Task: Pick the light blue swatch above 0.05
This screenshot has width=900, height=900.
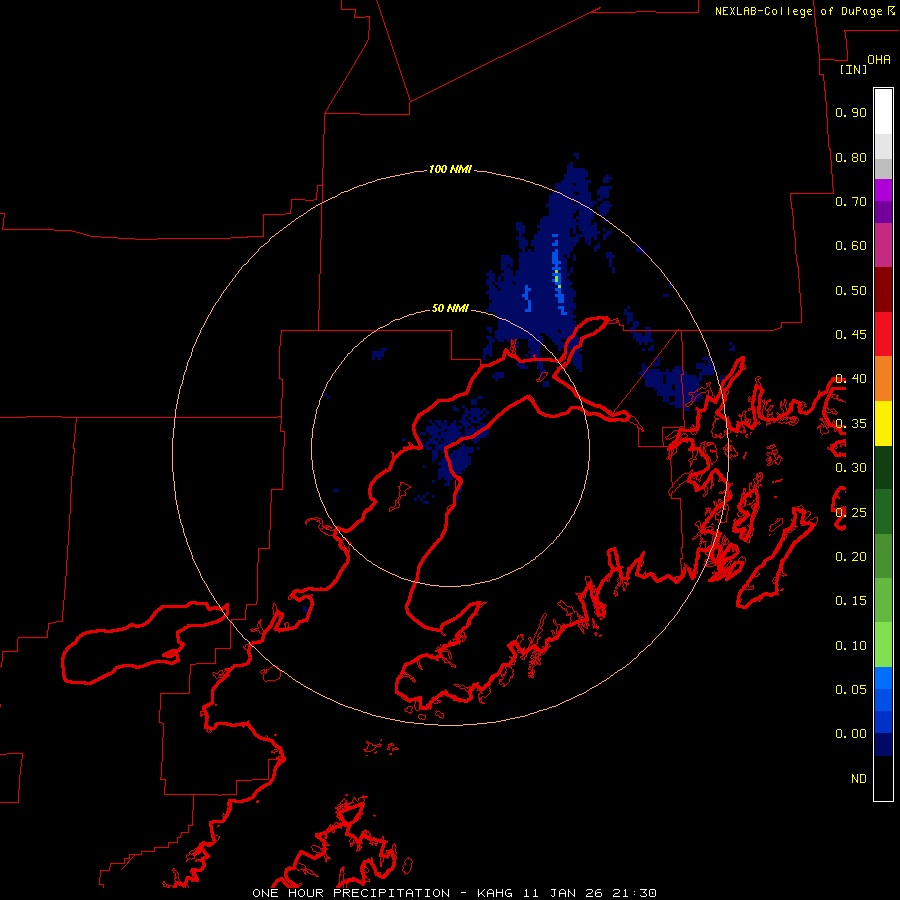Action: click(883, 678)
